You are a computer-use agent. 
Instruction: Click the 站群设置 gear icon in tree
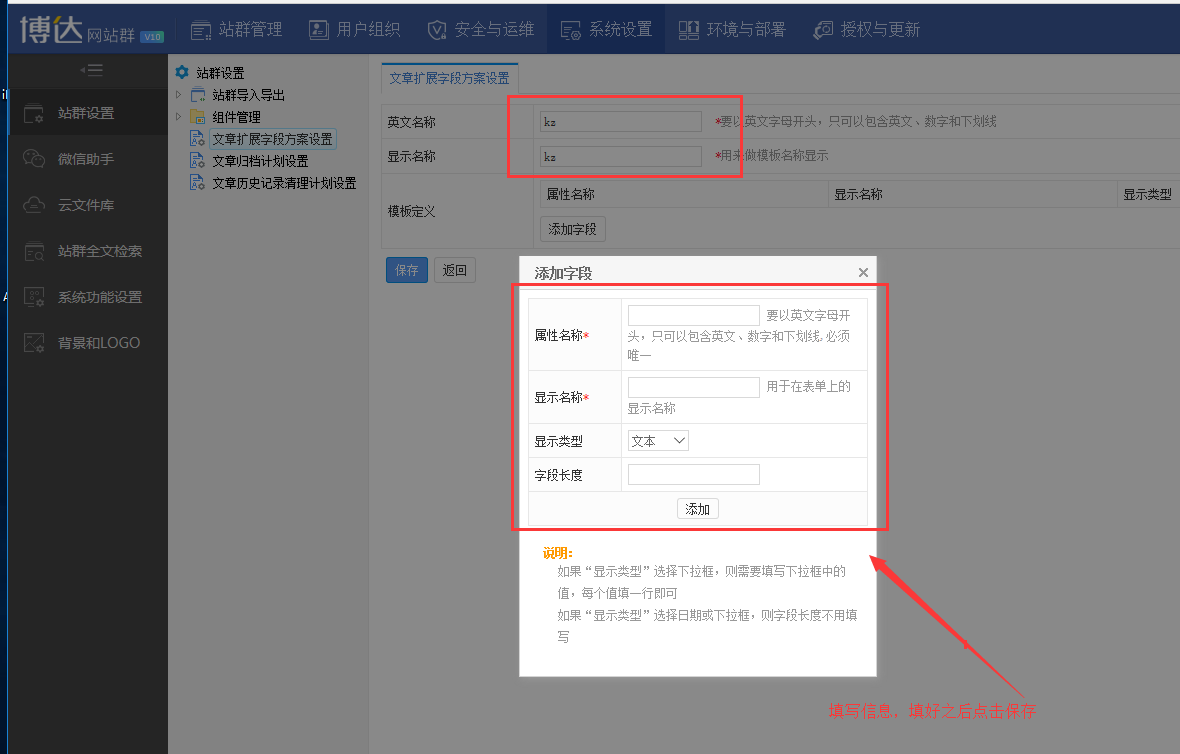pos(182,73)
